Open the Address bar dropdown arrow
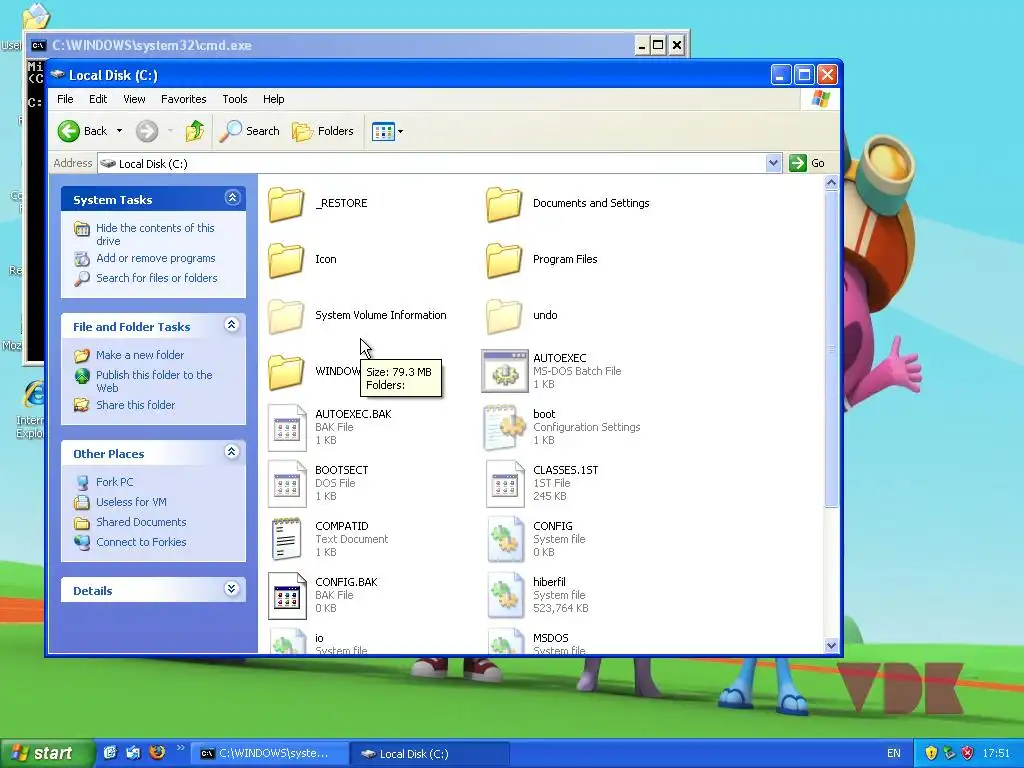The height and width of the screenshot is (768, 1024). [x=773, y=163]
